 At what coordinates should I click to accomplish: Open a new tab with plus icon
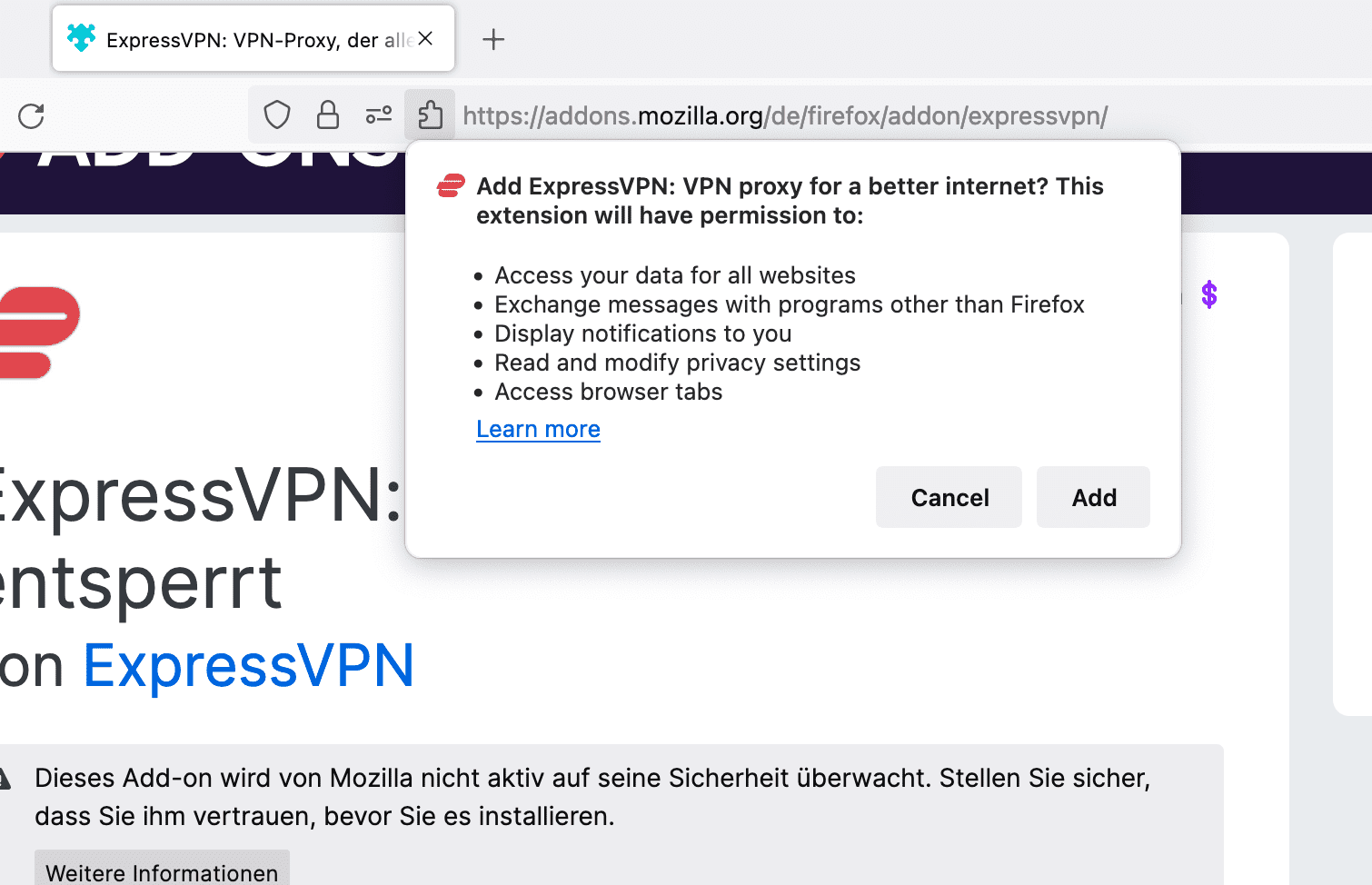coord(493,39)
